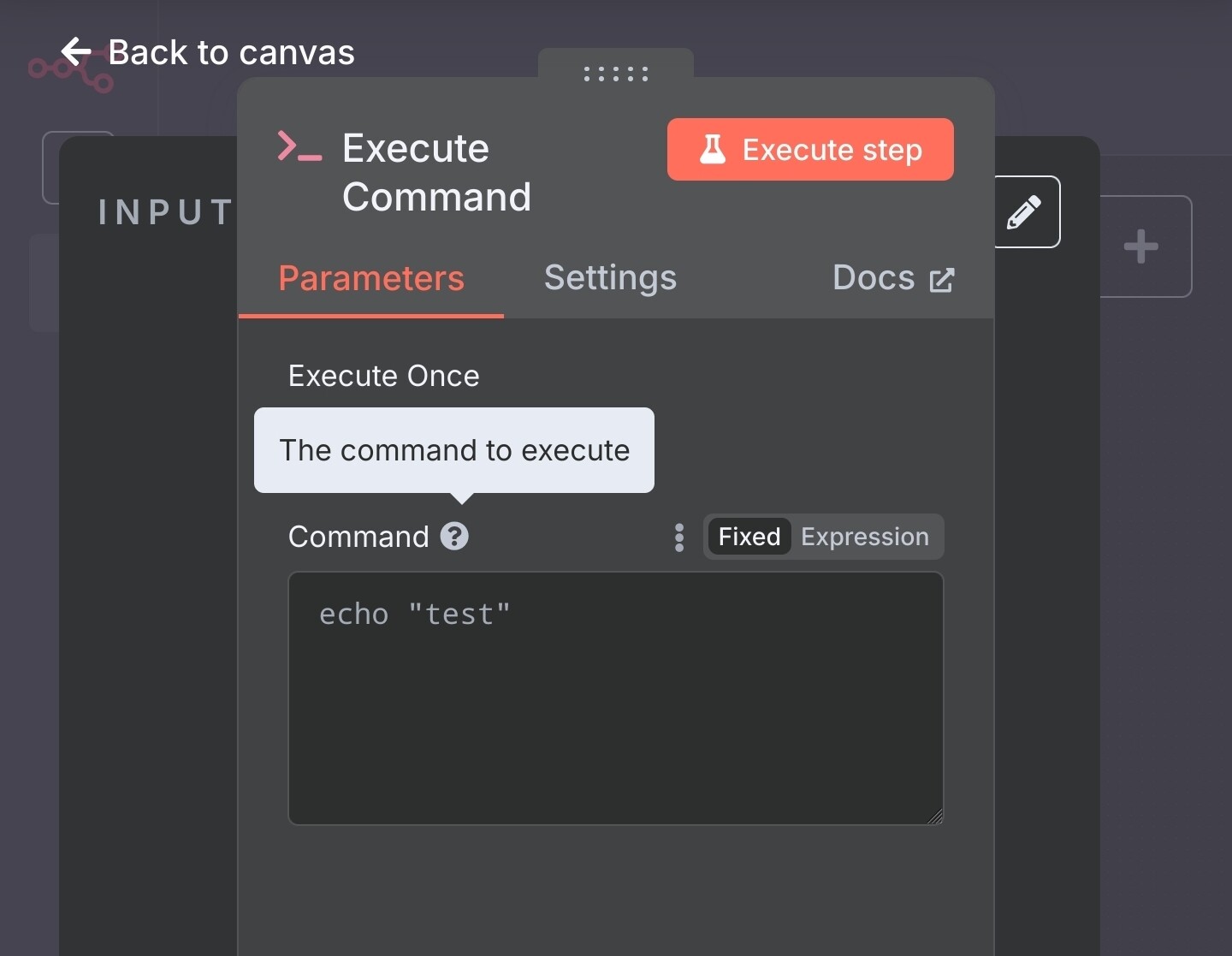This screenshot has width=1232, height=956.
Task: Click the back arrow icon
Action: (x=76, y=52)
